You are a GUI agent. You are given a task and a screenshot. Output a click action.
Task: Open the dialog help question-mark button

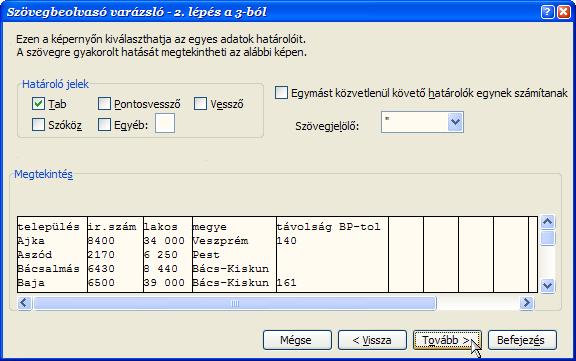547,12
